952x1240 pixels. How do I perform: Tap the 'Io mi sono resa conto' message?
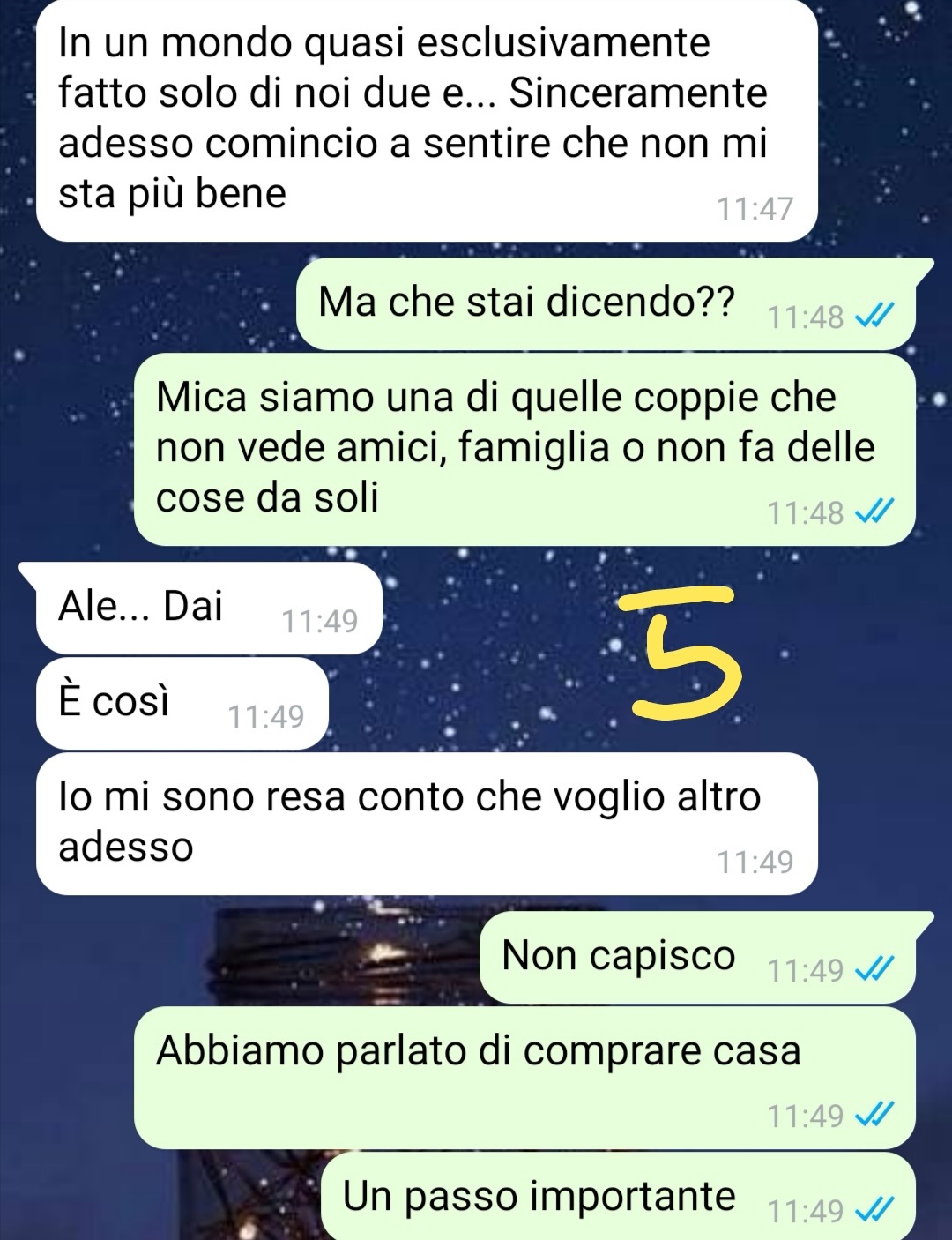pos(427,824)
